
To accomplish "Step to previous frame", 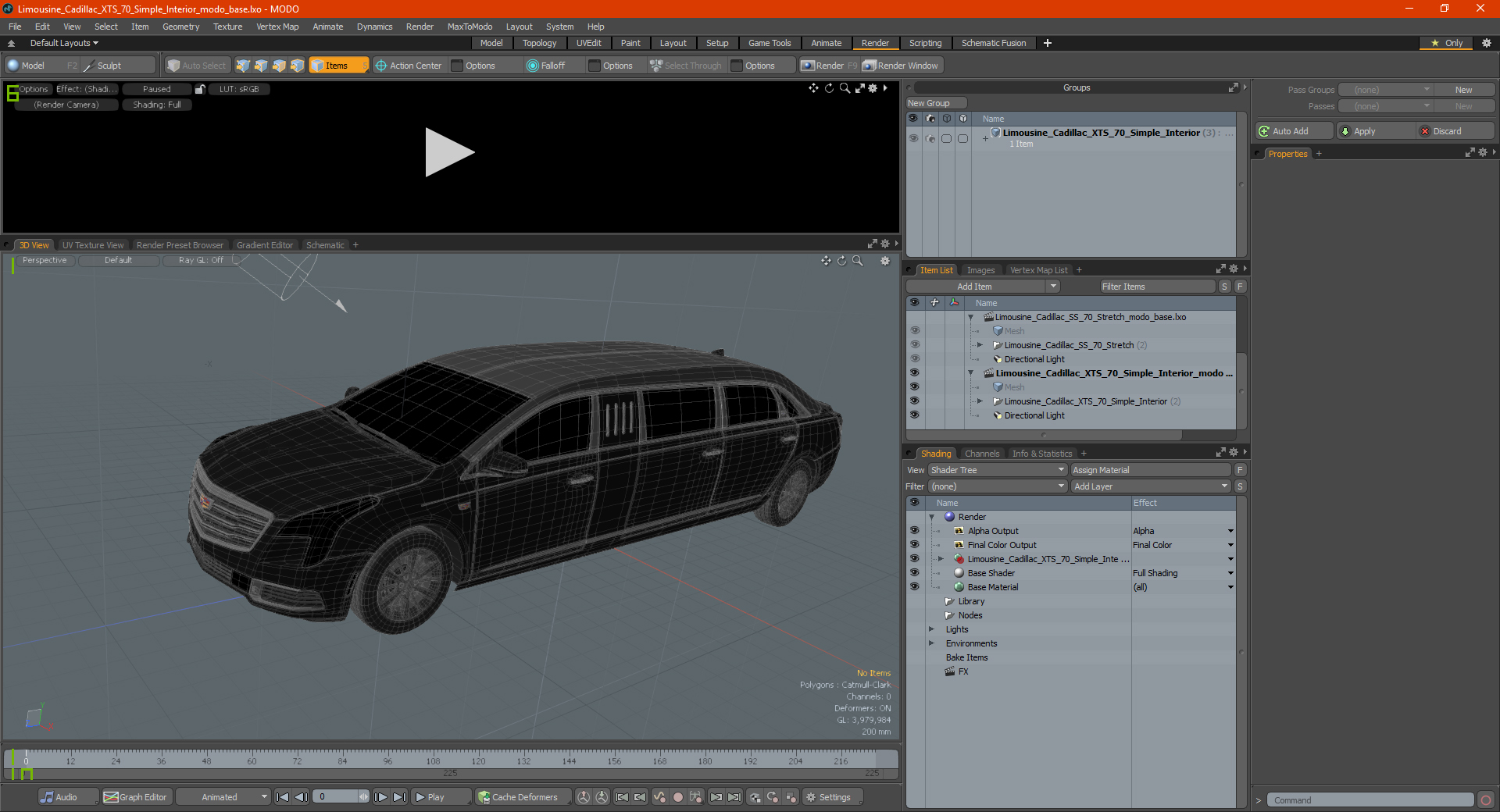I will [x=301, y=797].
